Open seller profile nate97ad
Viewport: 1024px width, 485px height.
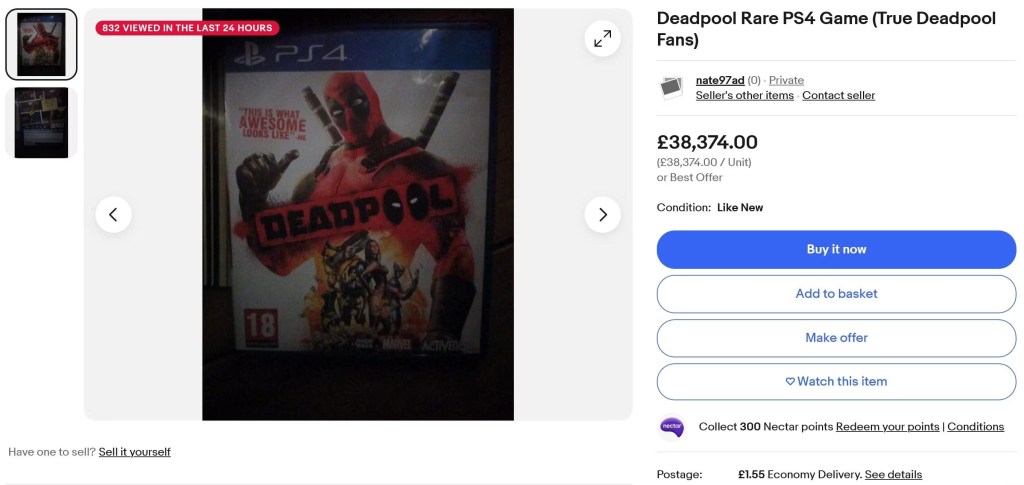click(x=720, y=80)
